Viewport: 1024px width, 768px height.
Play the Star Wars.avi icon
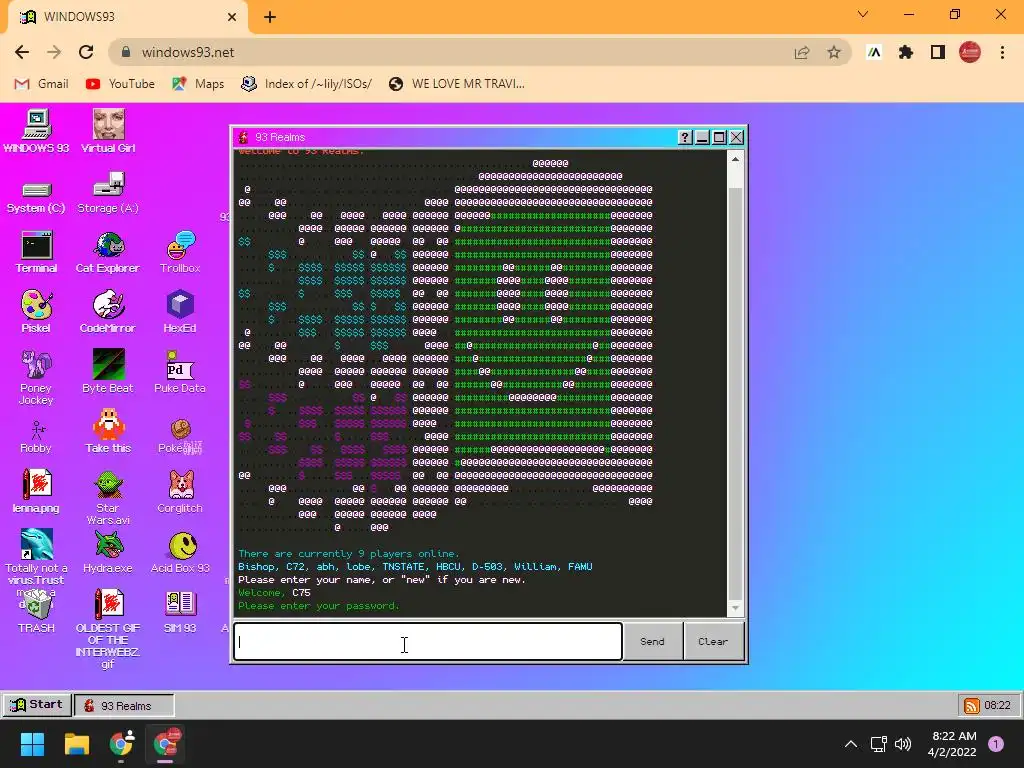tap(108, 498)
